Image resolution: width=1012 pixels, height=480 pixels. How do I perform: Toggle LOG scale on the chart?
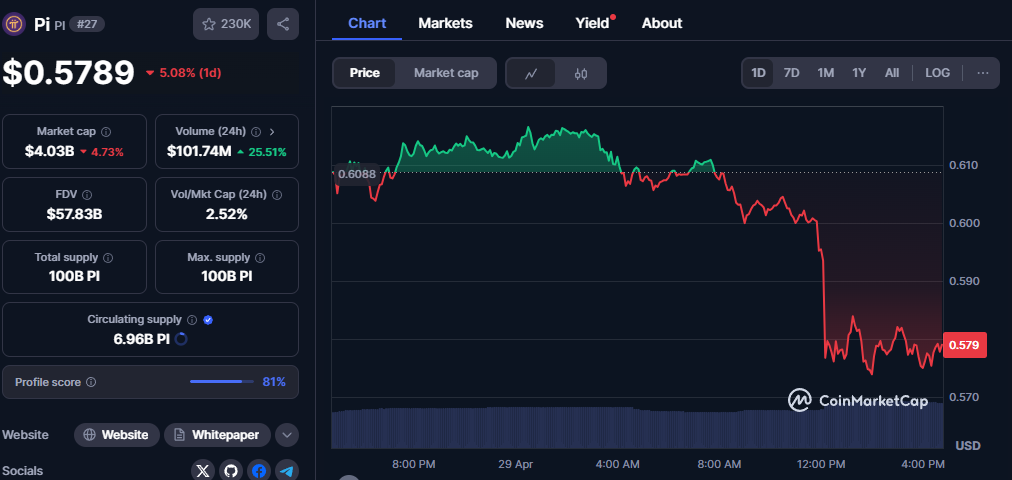[937, 73]
